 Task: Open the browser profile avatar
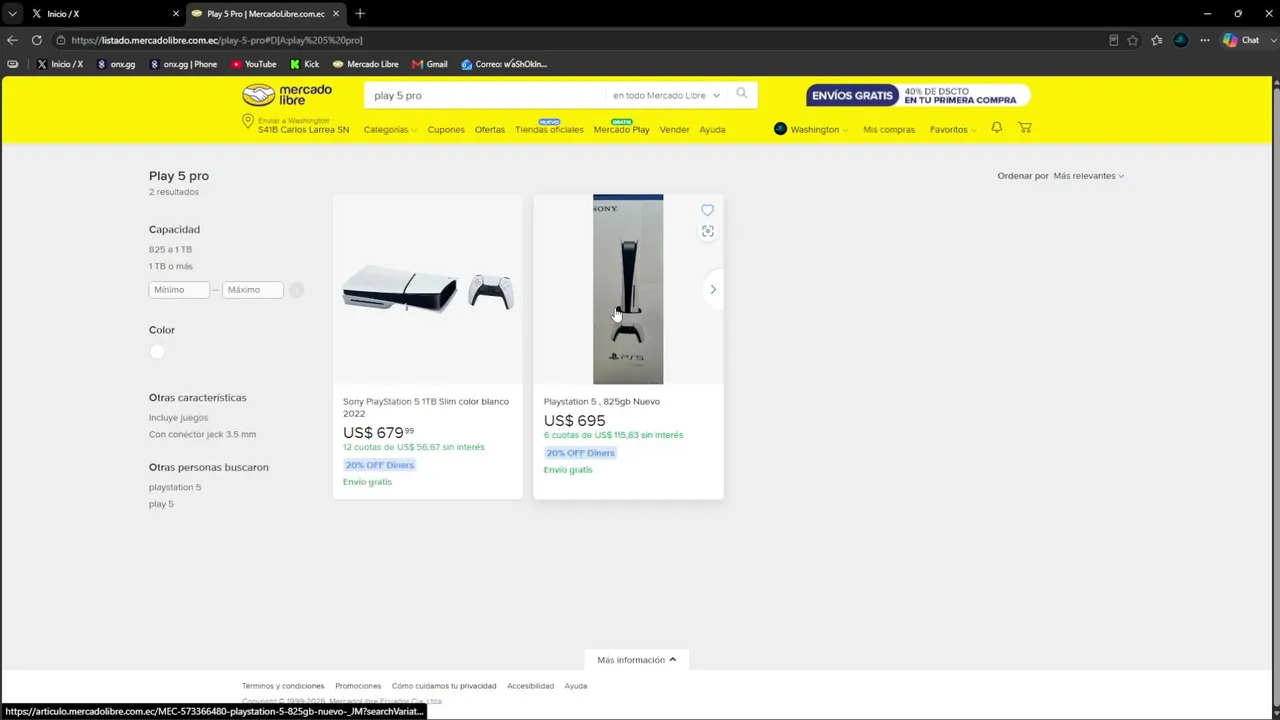coord(1181,40)
